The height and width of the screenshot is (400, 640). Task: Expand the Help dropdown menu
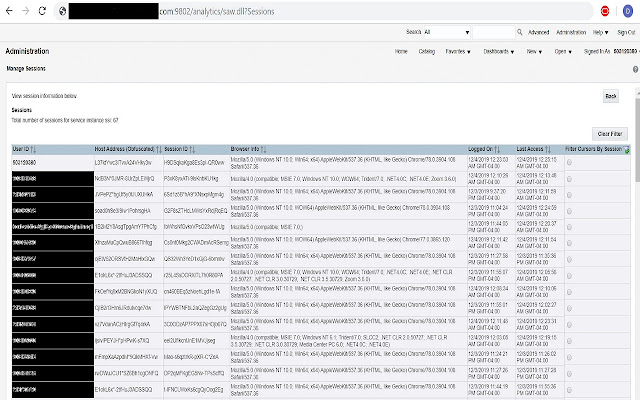[600, 32]
